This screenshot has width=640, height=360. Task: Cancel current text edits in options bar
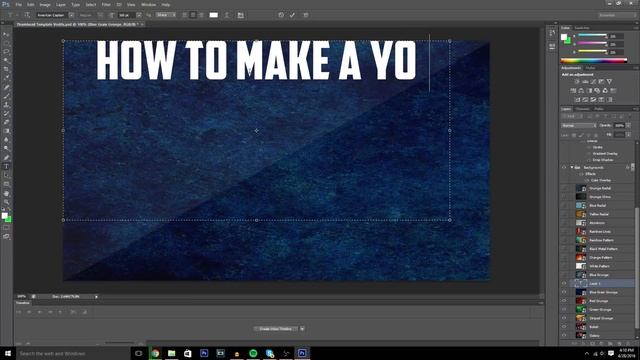(x=281, y=15)
